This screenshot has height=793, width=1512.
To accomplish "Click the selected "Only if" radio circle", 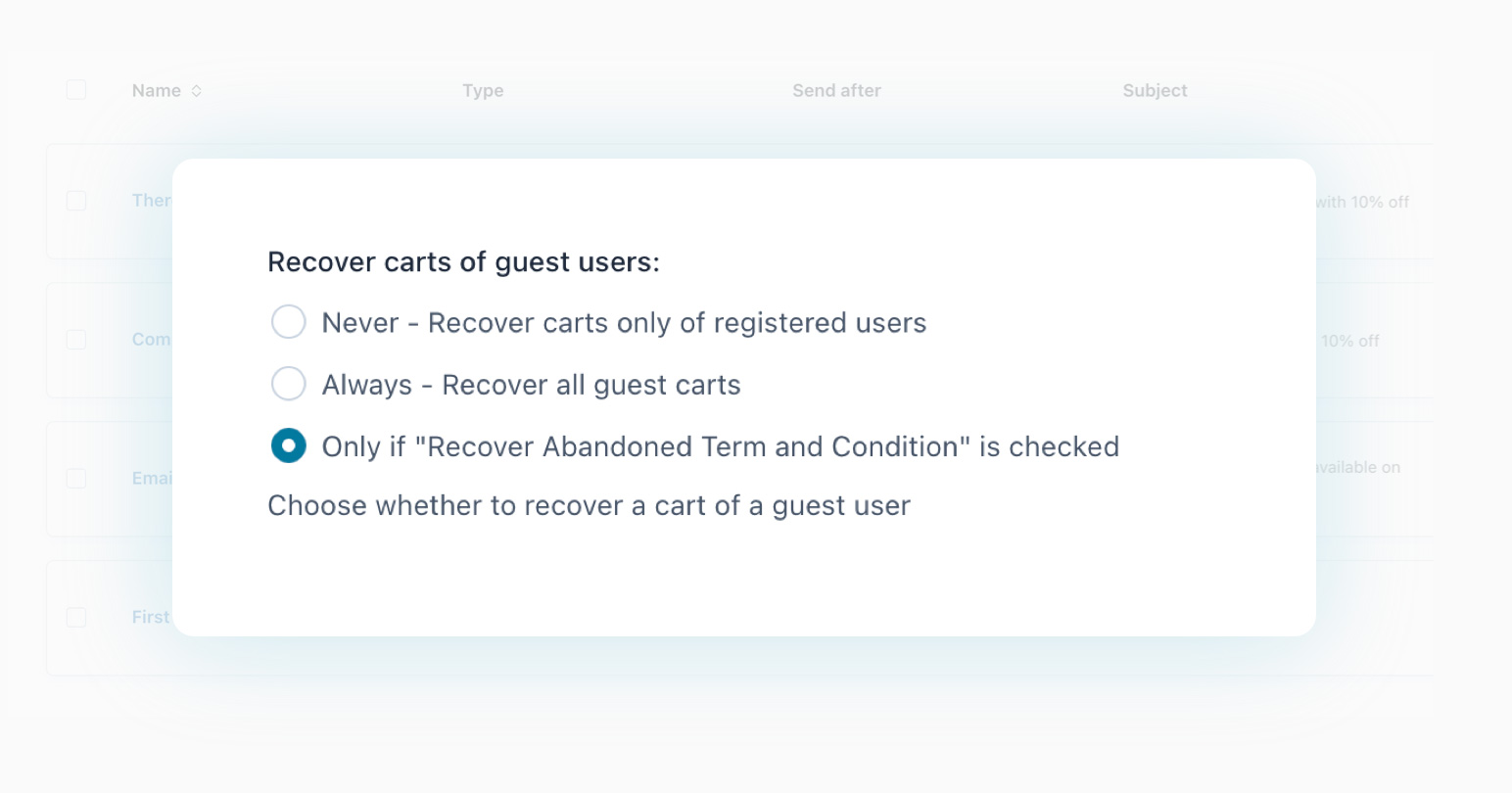I will (289, 445).
